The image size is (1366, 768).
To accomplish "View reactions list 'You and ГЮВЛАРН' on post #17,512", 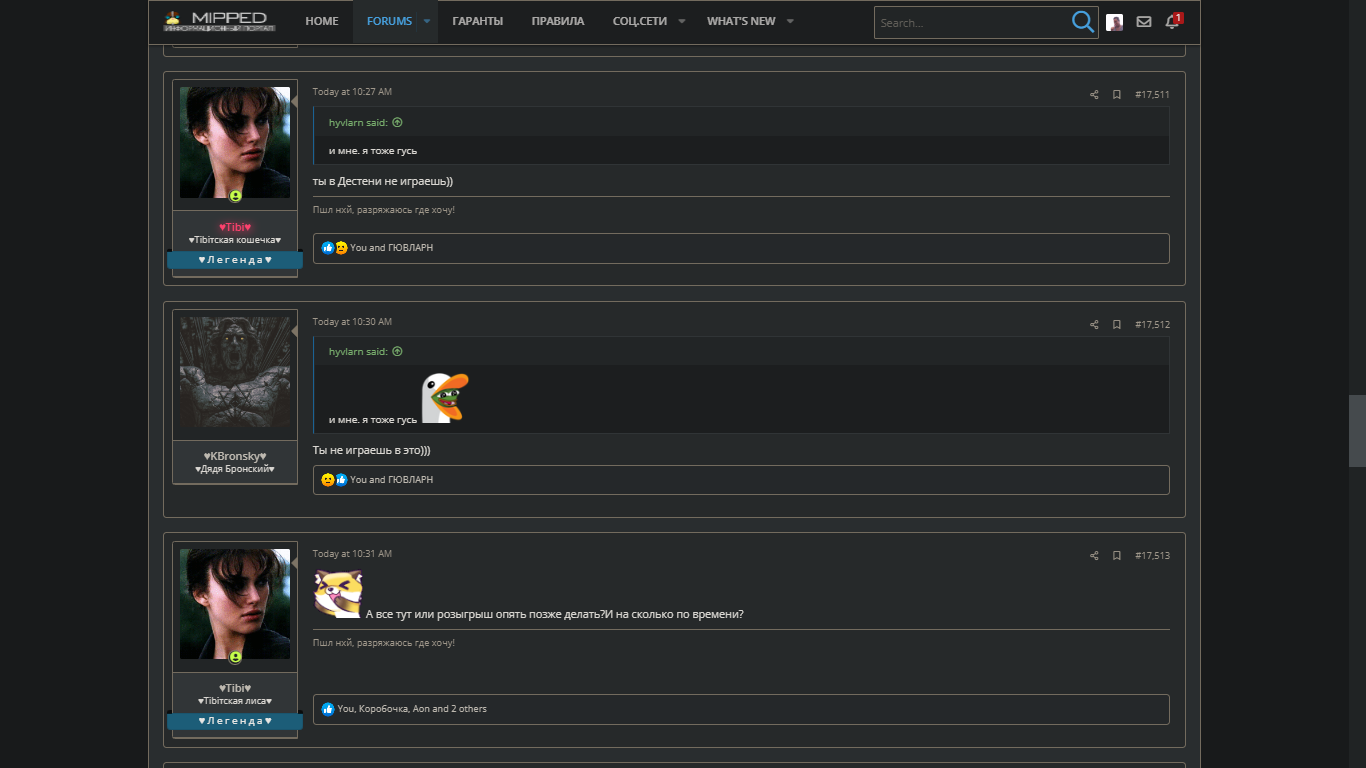I will point(392,480).
